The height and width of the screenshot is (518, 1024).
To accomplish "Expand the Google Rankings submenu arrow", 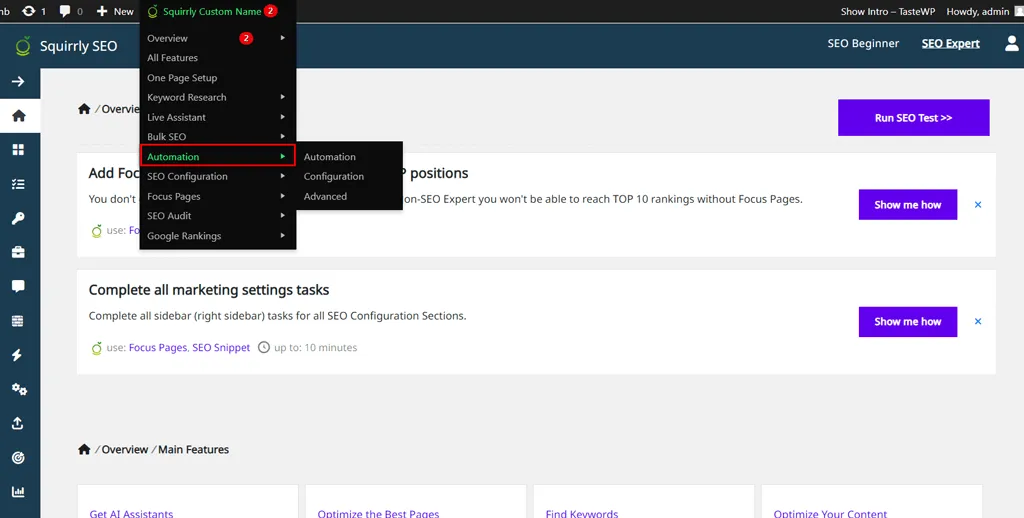I will [x=283, y=236].
